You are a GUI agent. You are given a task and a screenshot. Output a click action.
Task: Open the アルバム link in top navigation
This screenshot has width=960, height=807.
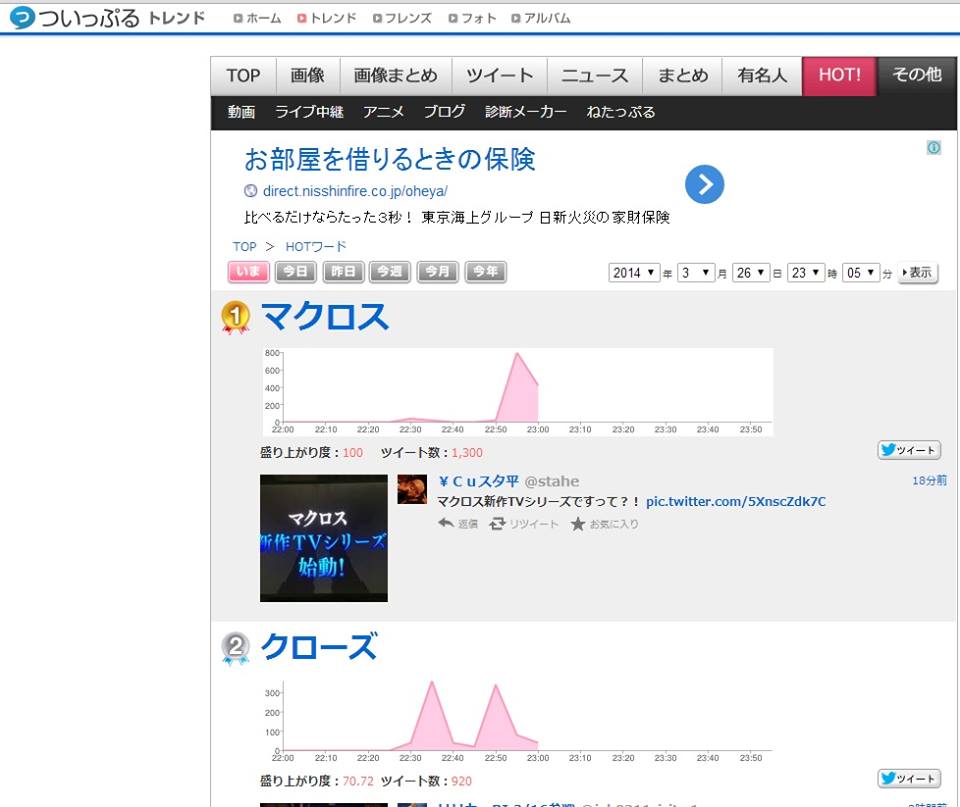coord(541,18)
